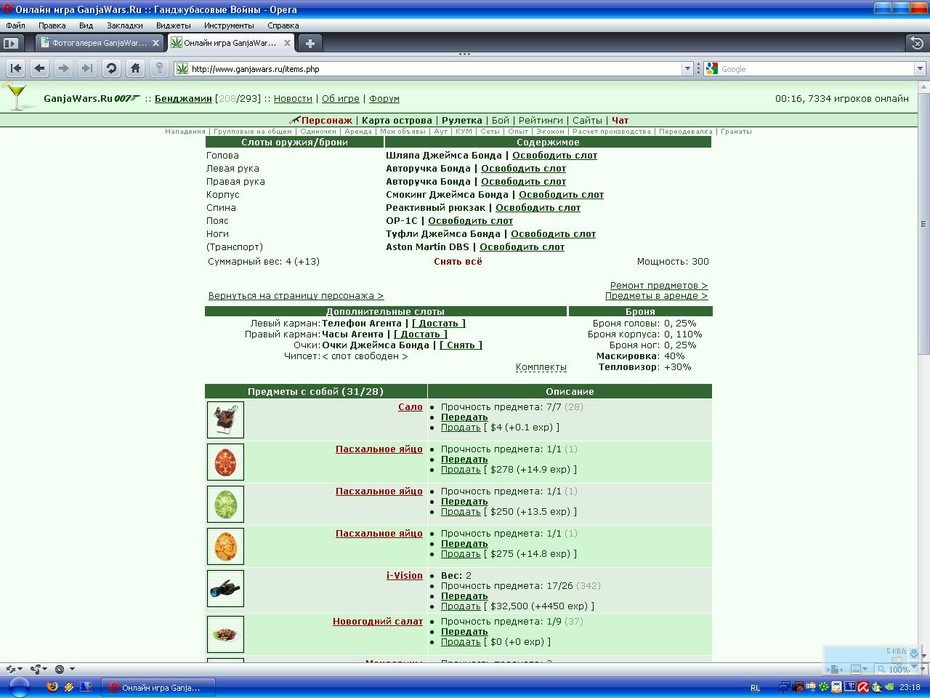Open the Новости link
Viewport: 930px width, 698px height.
(293, 98)
